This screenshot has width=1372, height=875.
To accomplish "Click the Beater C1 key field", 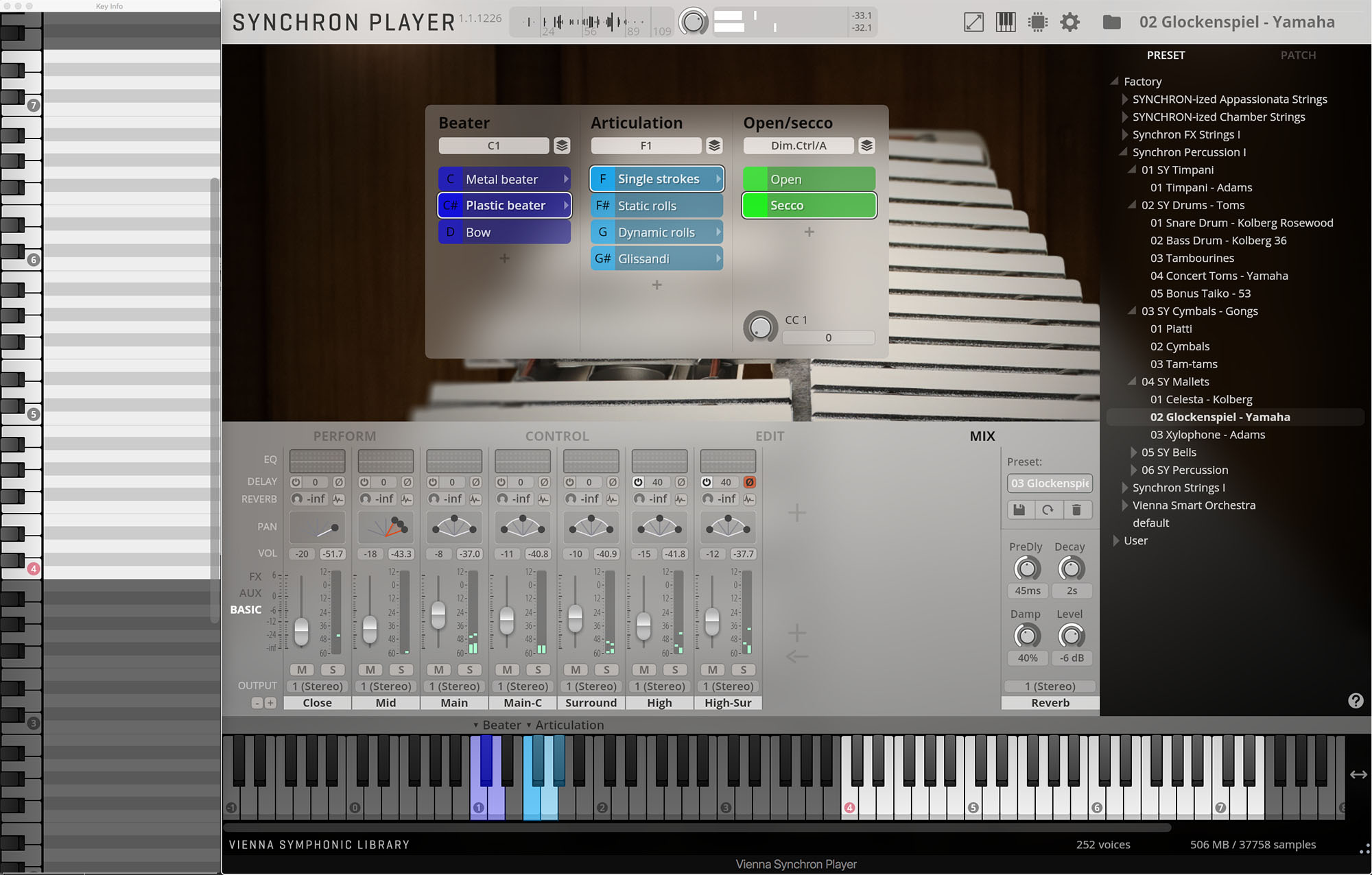I will coord(494,145).
